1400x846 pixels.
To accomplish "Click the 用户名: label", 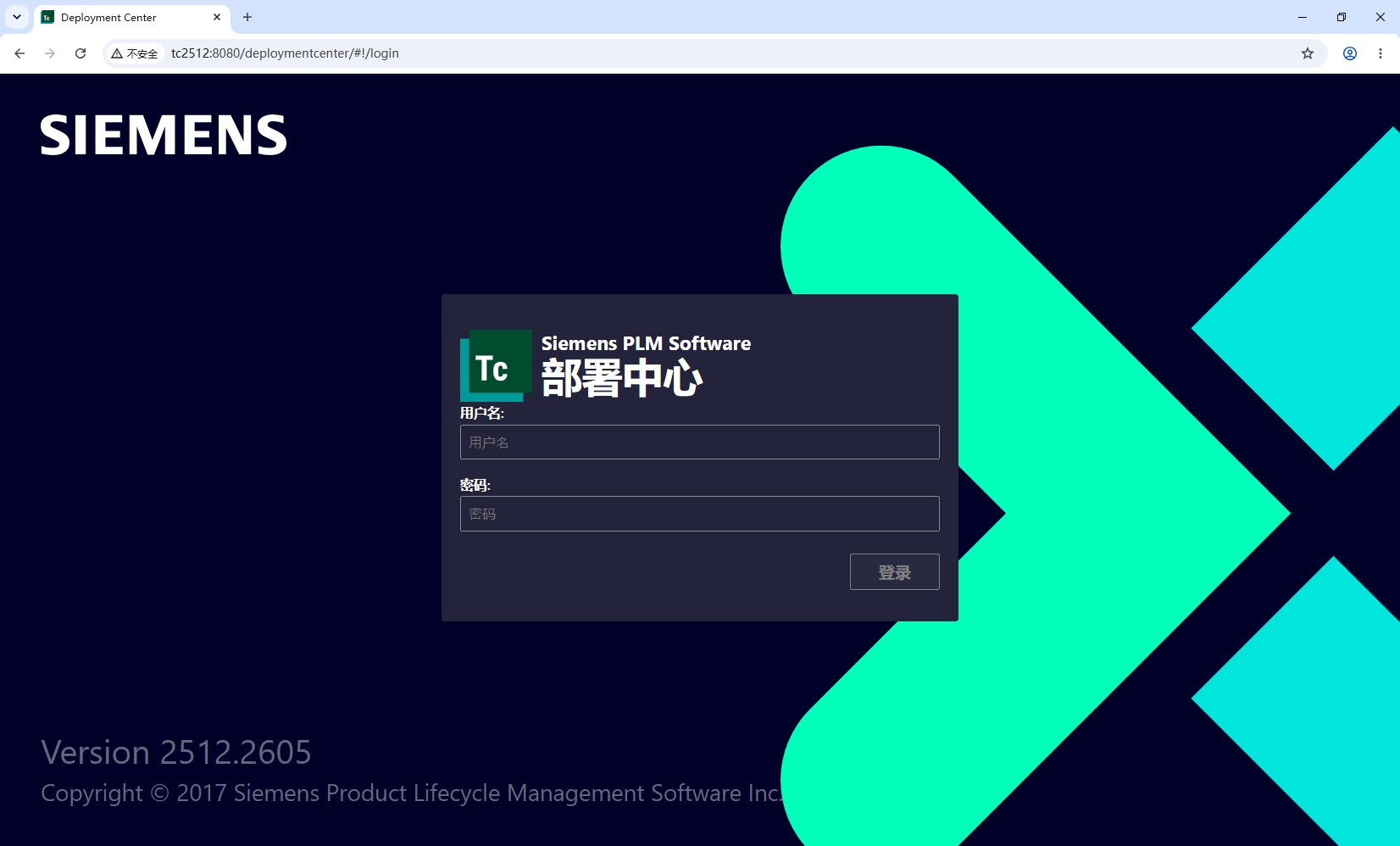I will pos(482,413).
